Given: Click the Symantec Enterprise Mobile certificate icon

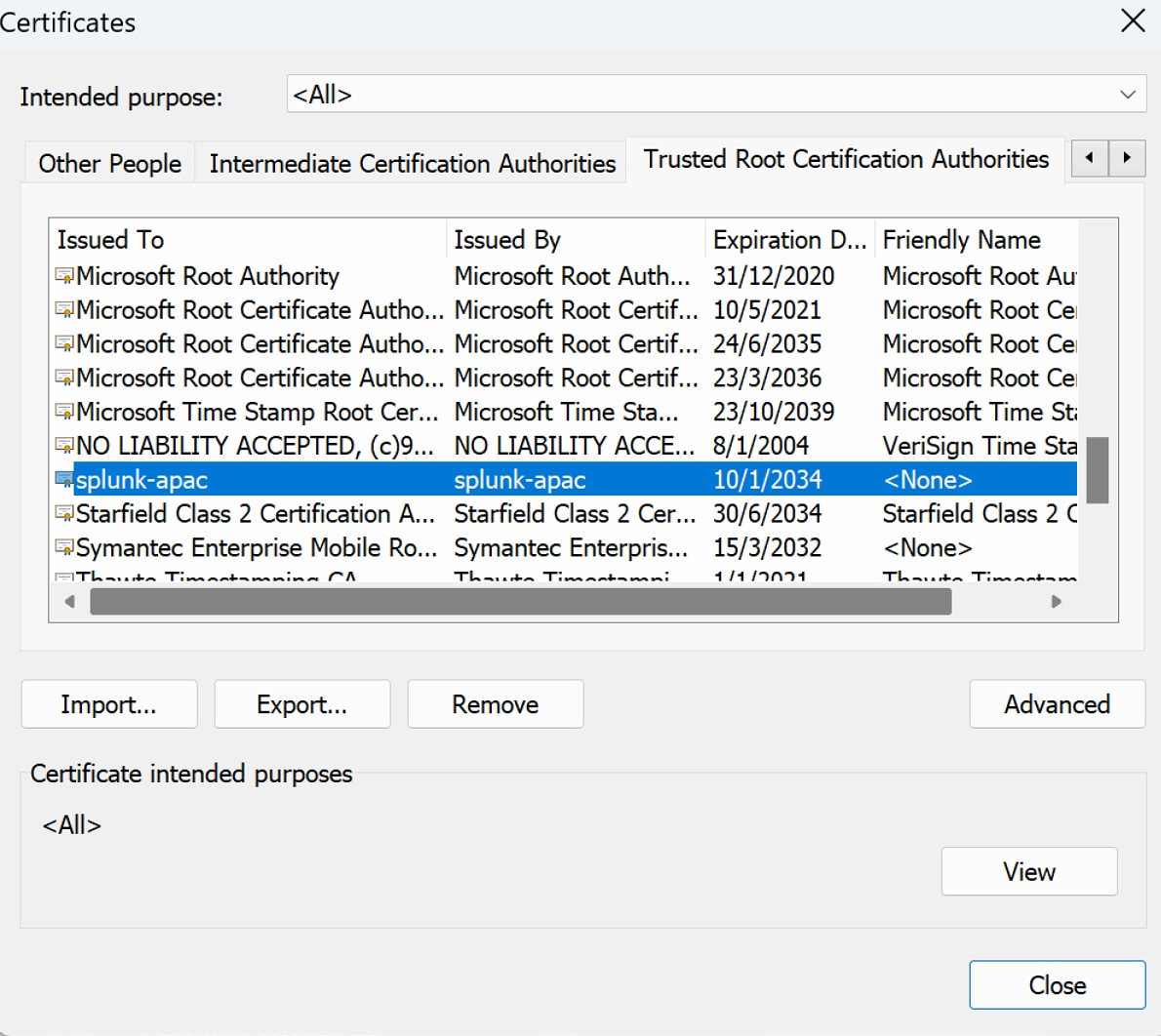Looking at the screenshot, I should tap(64, 548).
